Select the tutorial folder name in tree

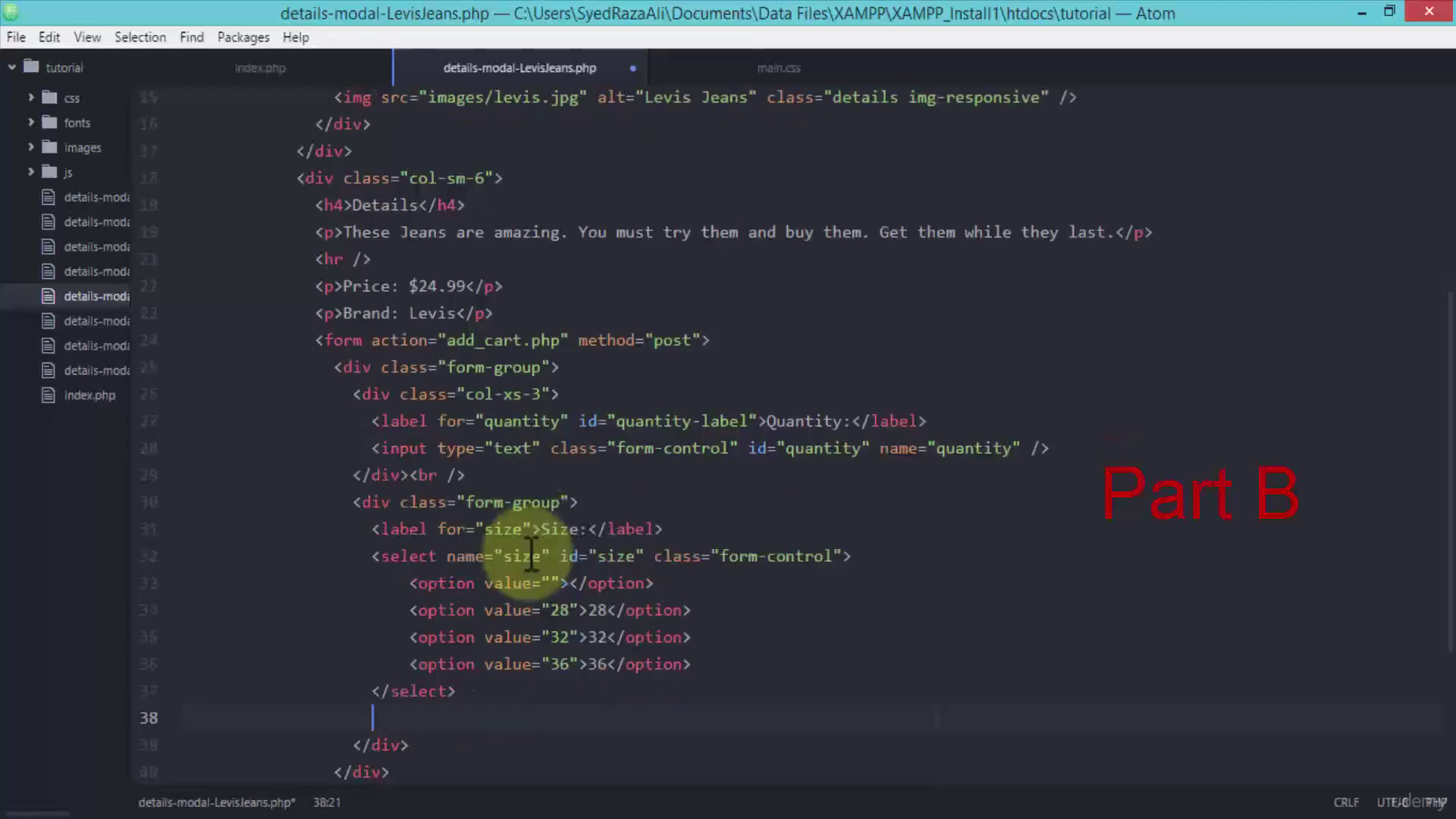[x=64, y=67]
